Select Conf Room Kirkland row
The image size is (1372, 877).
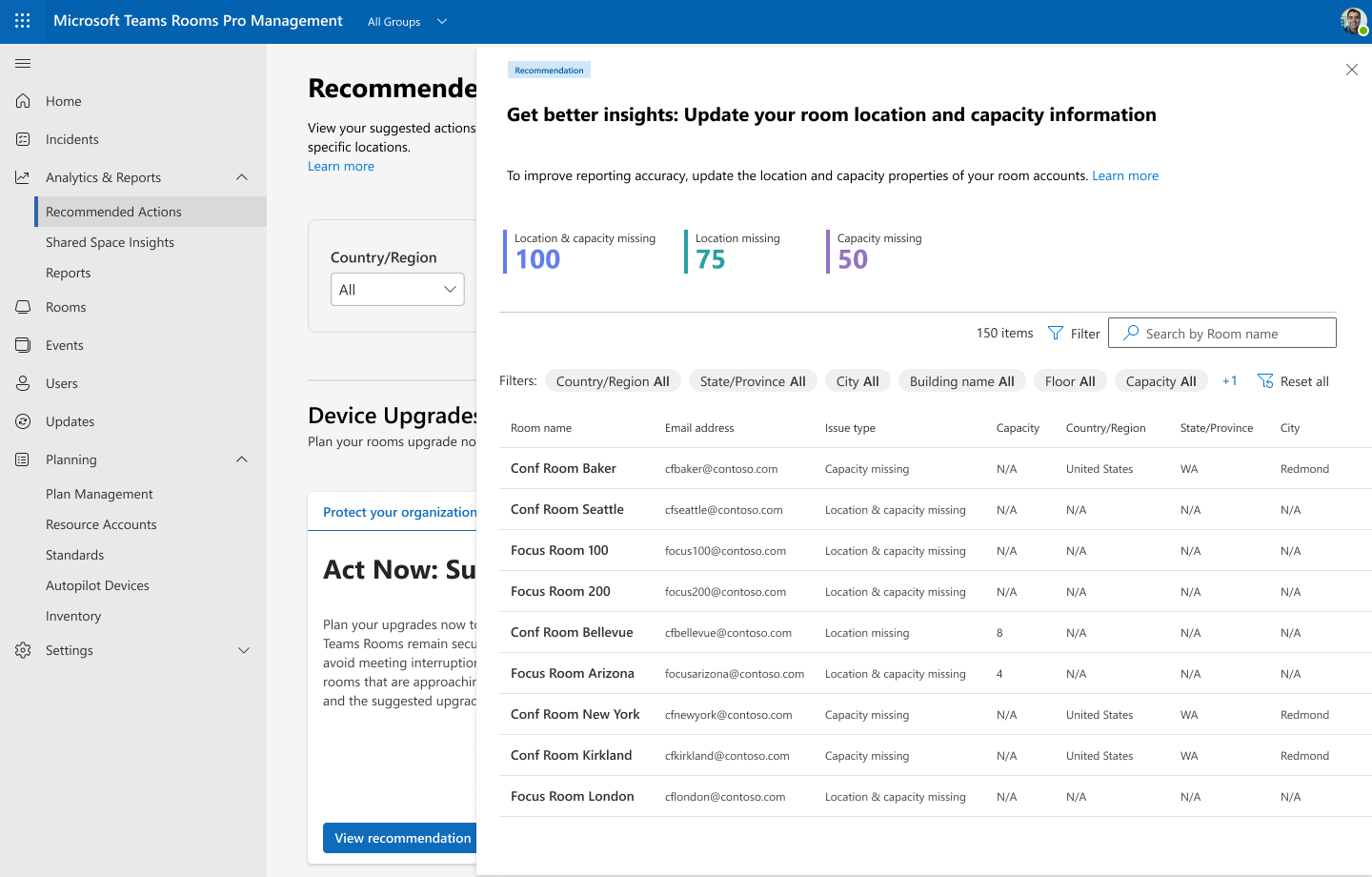[x=936, y=755]
